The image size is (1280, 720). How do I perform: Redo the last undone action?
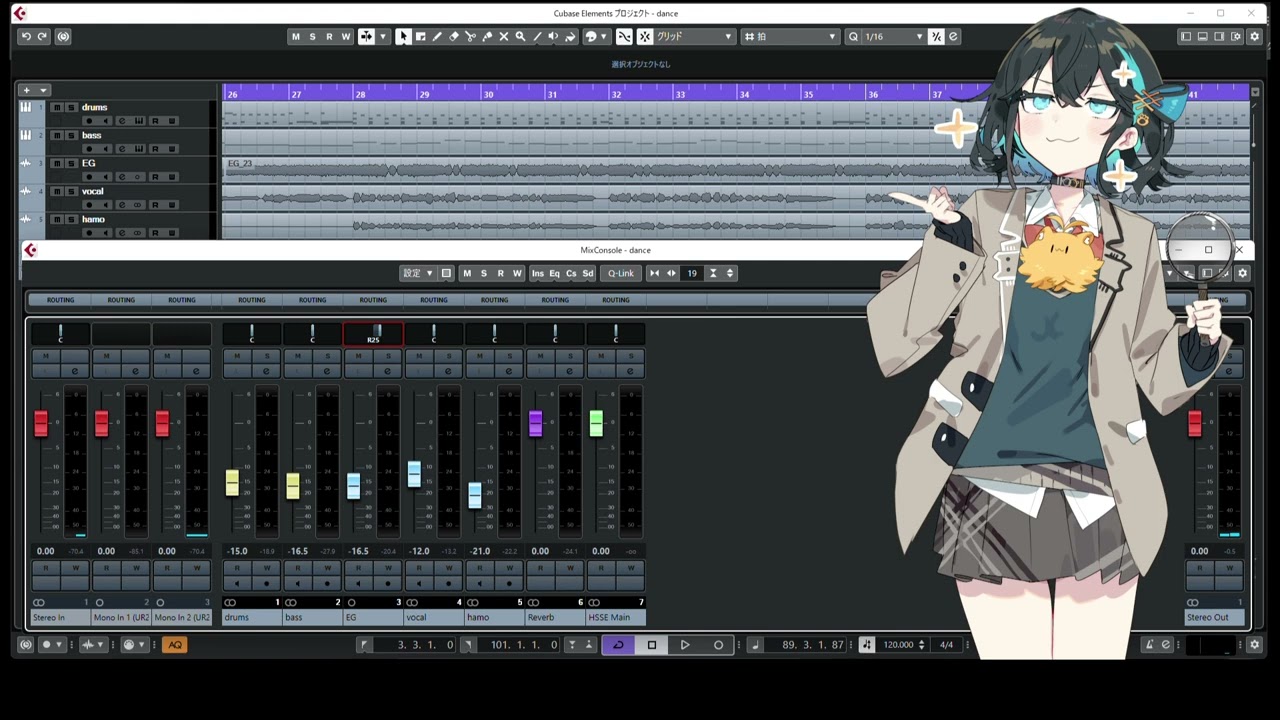(42, 36)
